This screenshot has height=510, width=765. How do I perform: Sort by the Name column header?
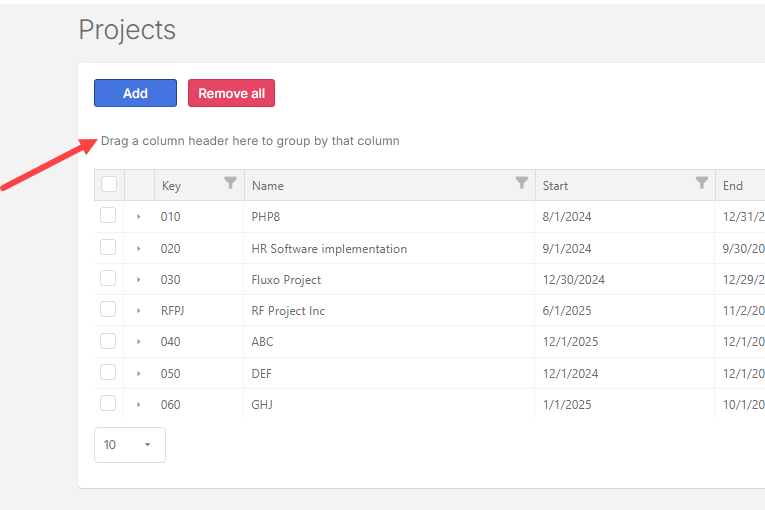[x=268, y=186]
